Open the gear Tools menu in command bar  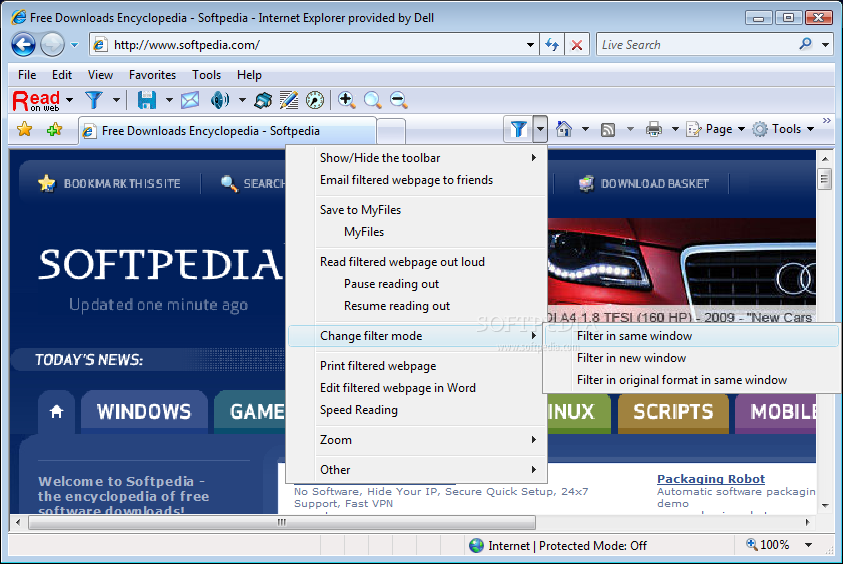(783, 129)
